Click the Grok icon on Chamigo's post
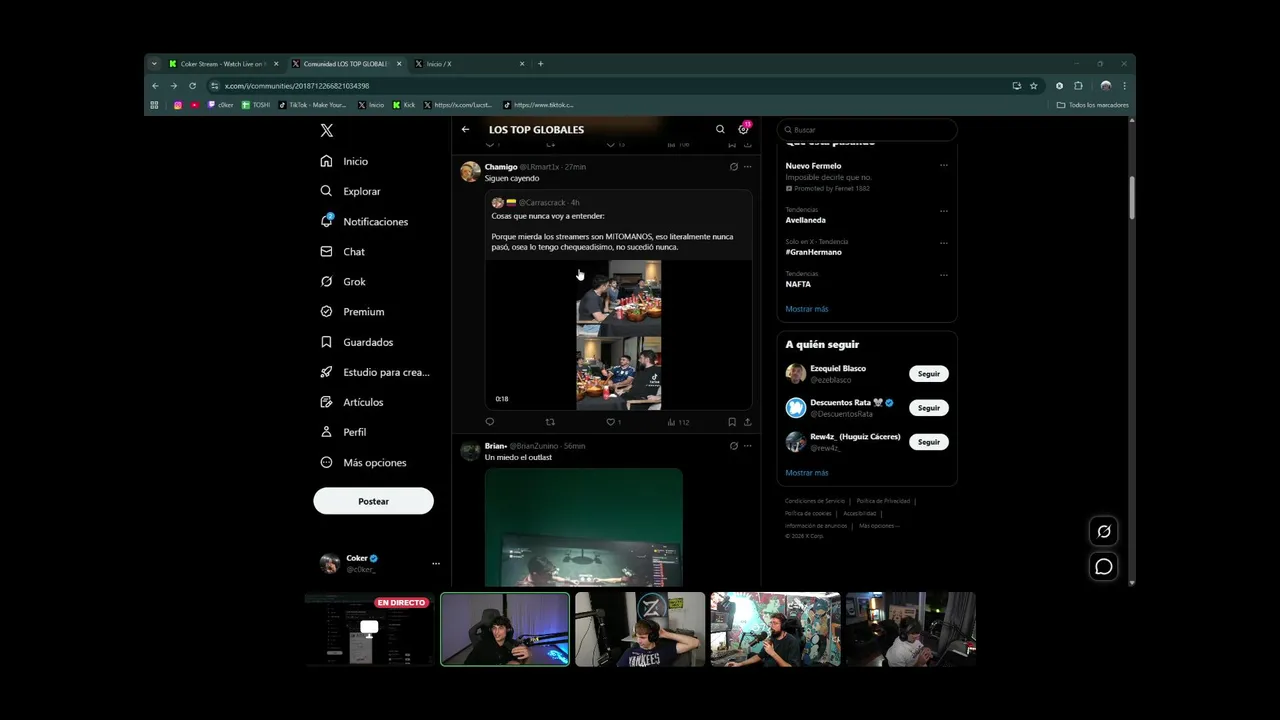This screenshot has height=720, width=1280. click(x=733, y=167)
